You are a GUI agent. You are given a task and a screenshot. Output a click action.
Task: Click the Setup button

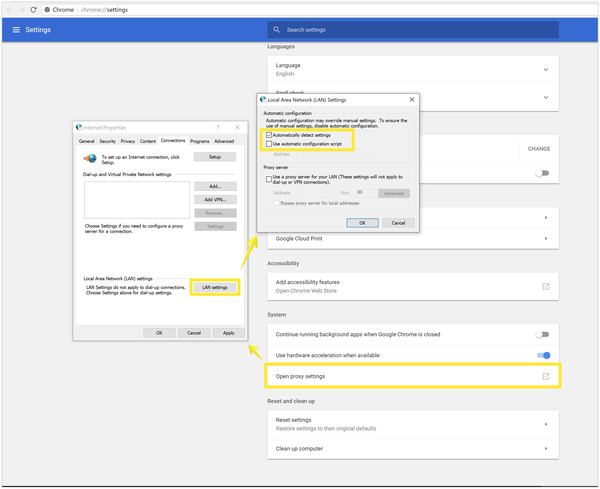[x=215, y=157]
